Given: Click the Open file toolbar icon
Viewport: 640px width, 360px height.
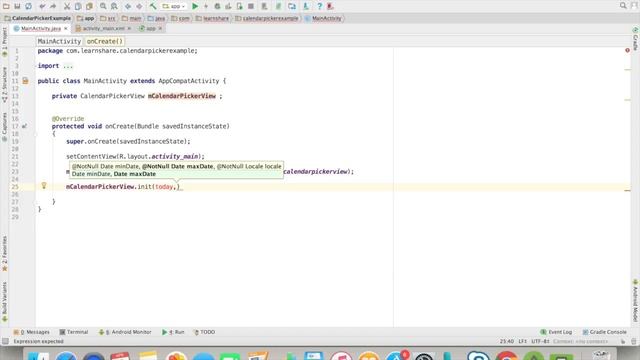Looking at the screenshot, I should (x=6, y=6).
